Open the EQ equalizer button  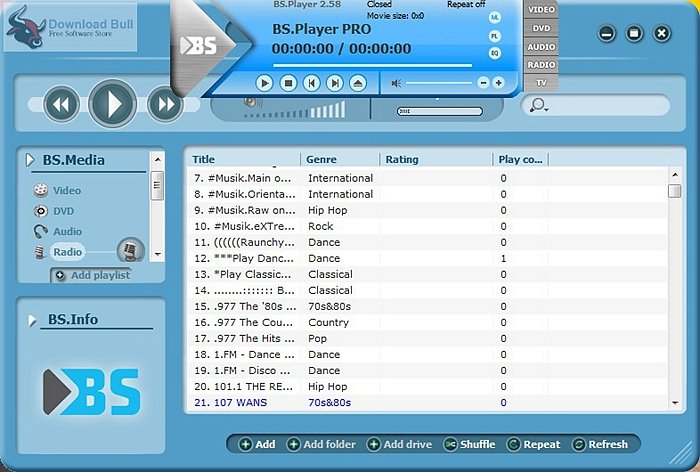tap(494, 52)
